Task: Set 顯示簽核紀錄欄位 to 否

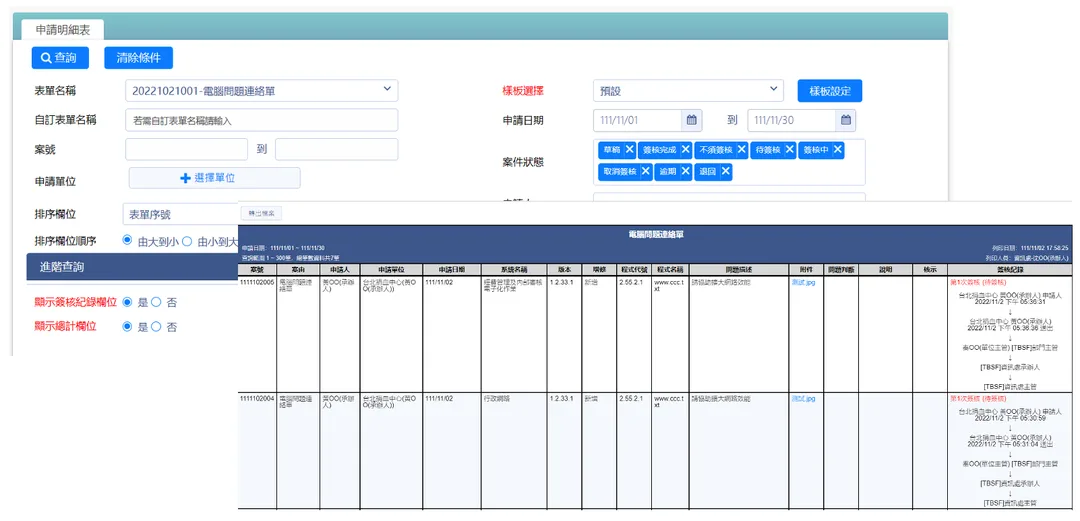Action: point(156,303)
